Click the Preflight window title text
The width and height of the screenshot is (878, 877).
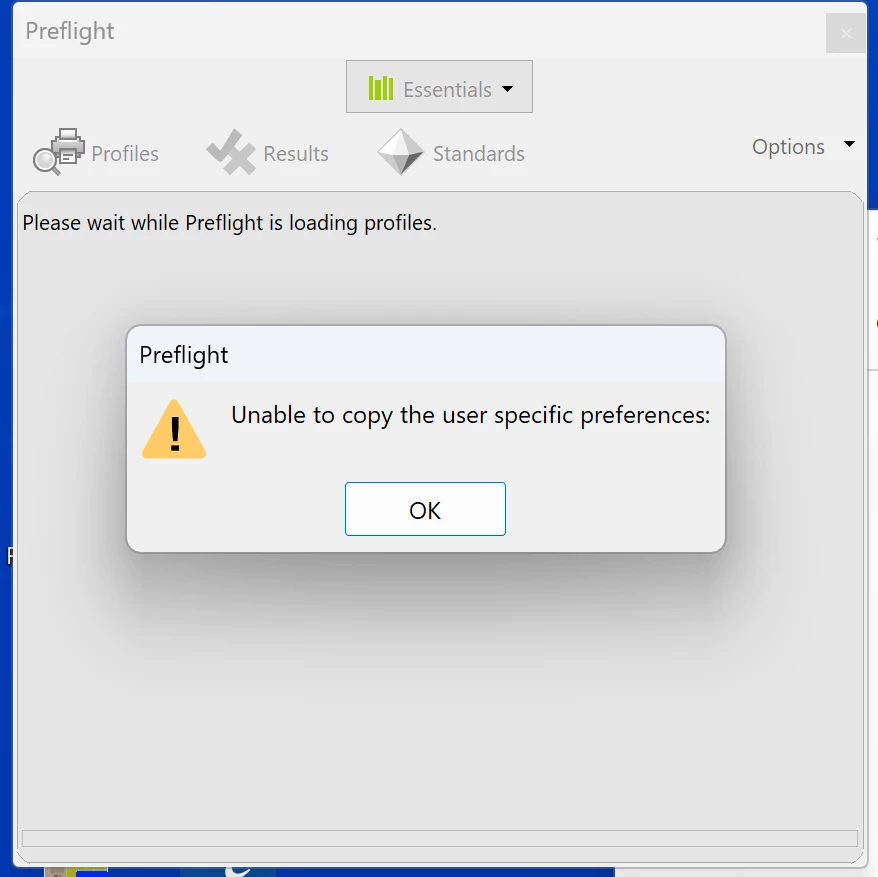pyautogui.click(x=69, y=31)
